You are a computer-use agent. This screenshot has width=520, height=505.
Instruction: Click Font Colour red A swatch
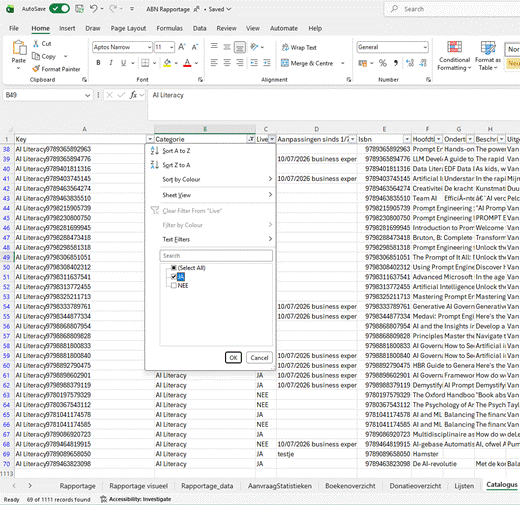[x=187, y=63]
